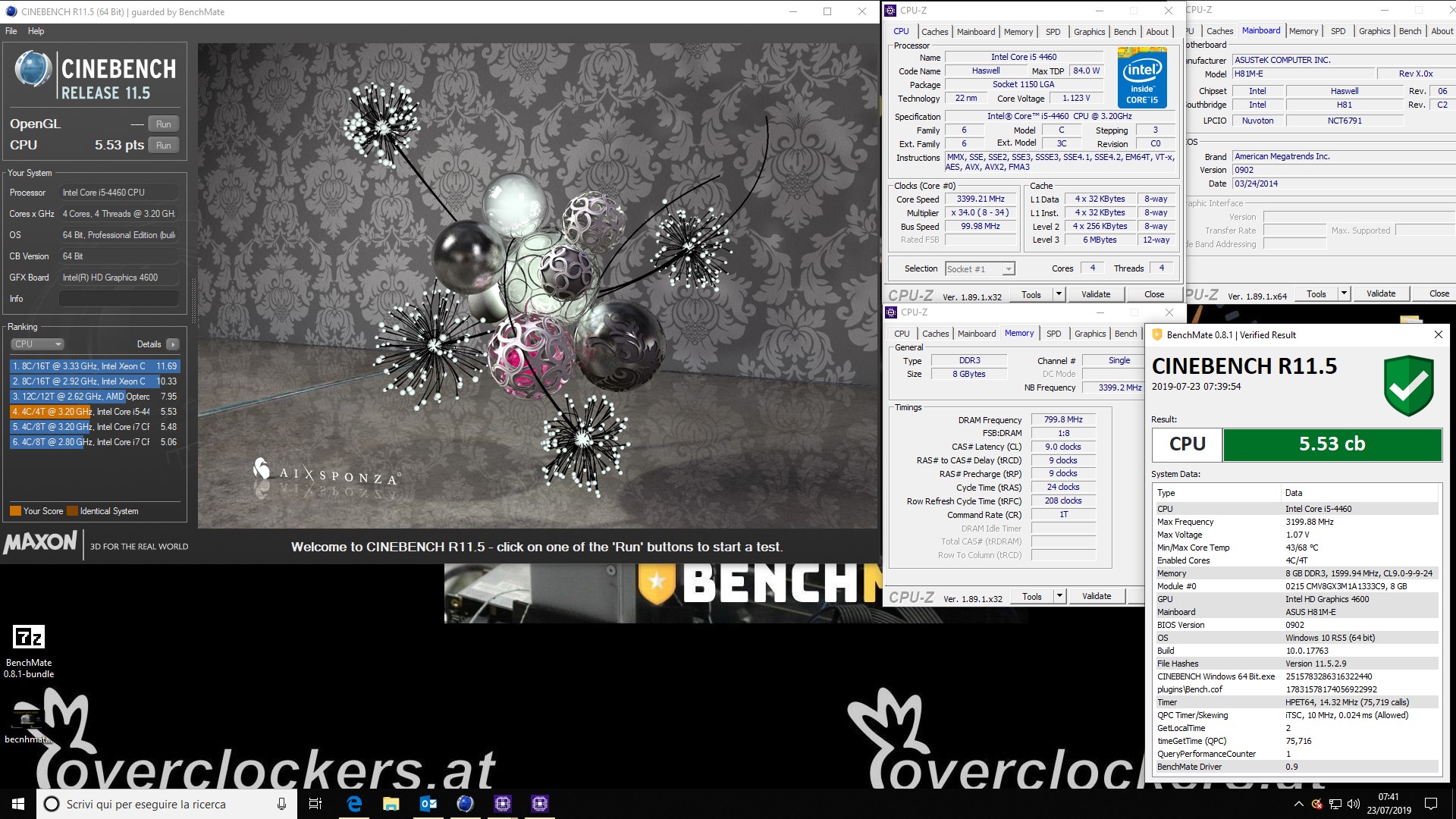Open About tab in CPU-Z processor window
Image resolution: width=1456 pixels, height=819 pixels.
(x=1156, y=32)
